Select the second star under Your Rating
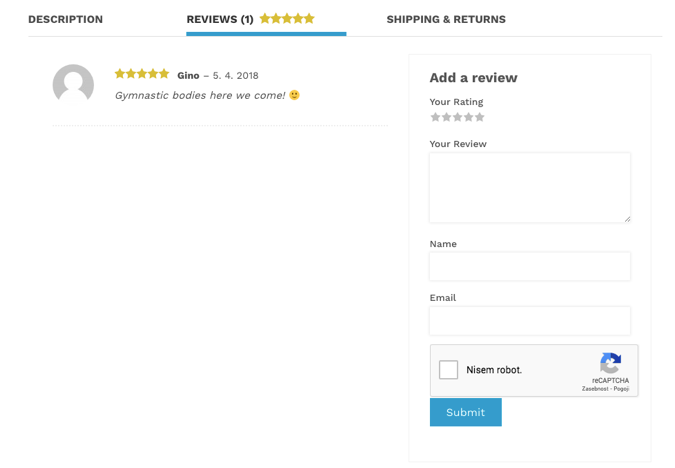 pos(447,117)
